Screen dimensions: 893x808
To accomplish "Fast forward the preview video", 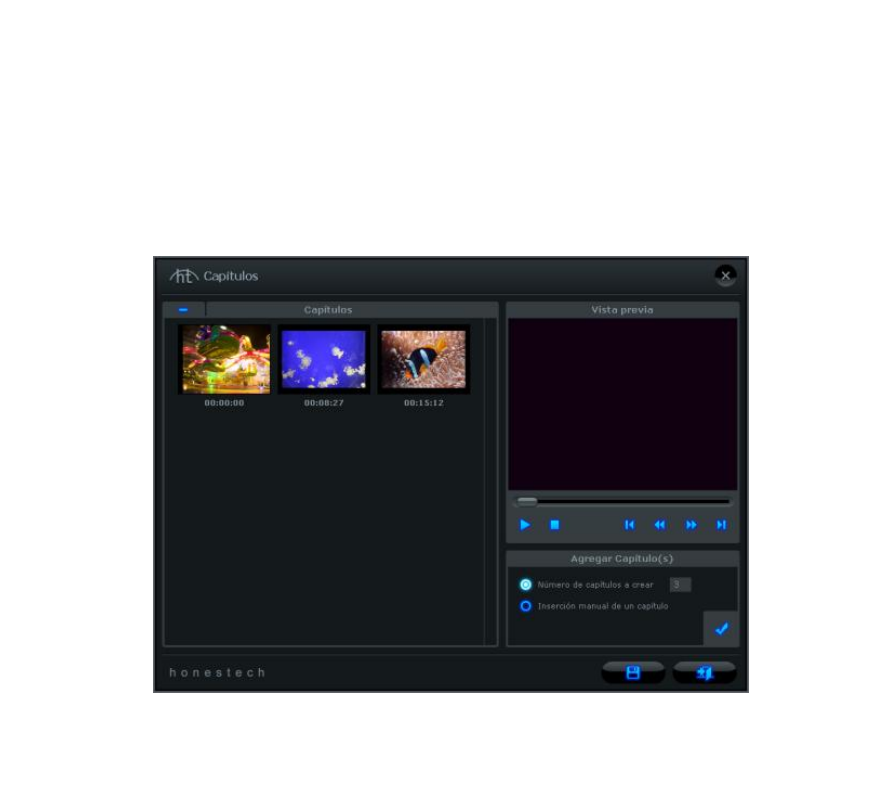I will pos(691,524).
